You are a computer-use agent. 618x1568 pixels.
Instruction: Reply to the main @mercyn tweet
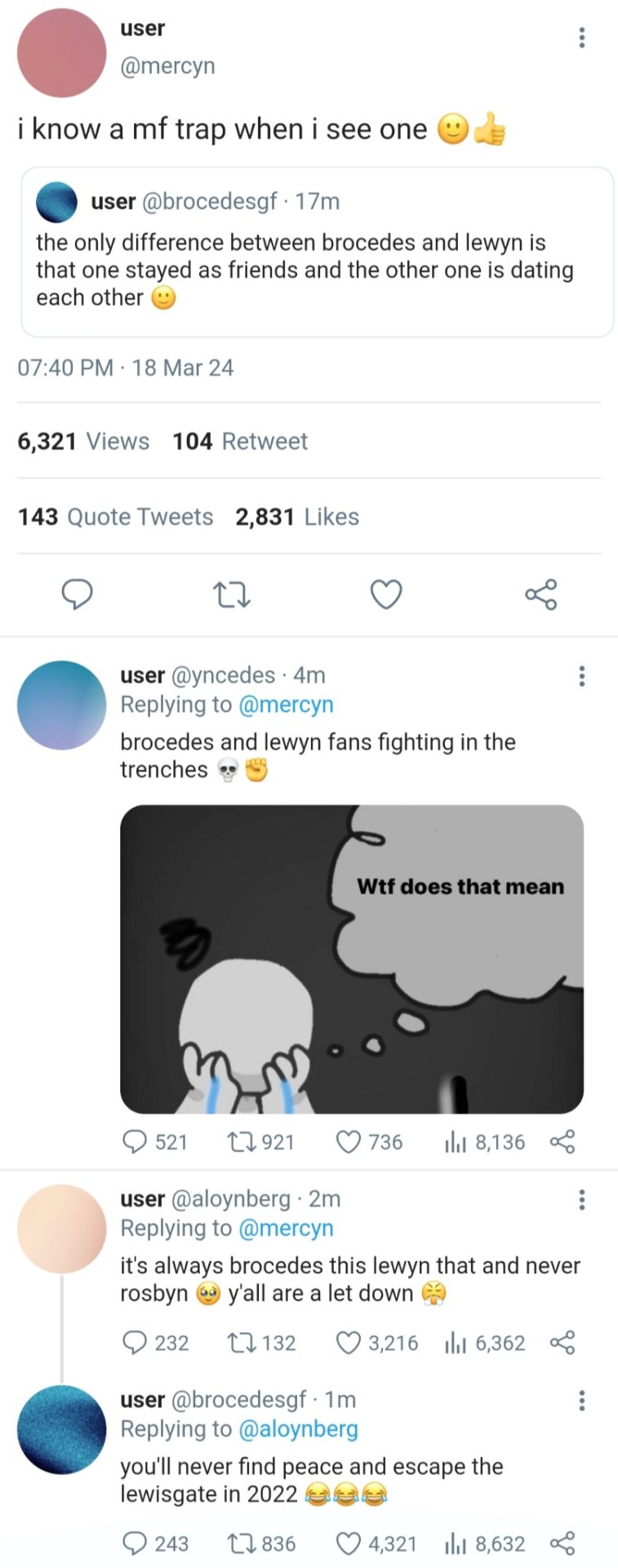pyautogui.click(x=78, y=595)
